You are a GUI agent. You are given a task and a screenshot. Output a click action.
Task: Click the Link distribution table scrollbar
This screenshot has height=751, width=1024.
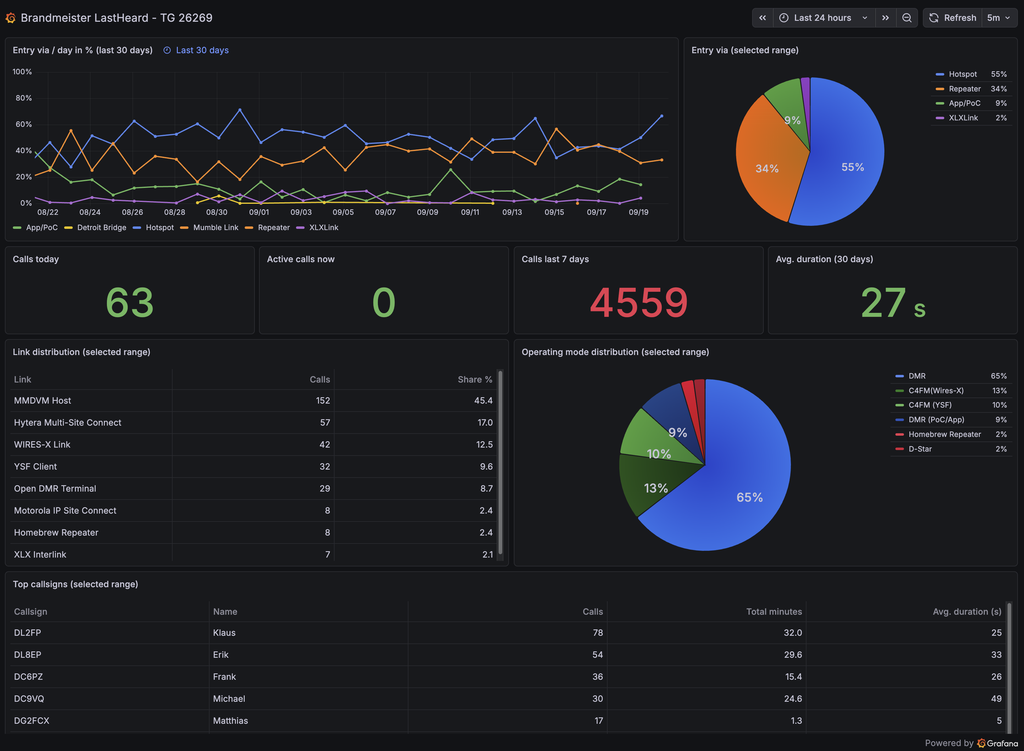coord(500,464)
